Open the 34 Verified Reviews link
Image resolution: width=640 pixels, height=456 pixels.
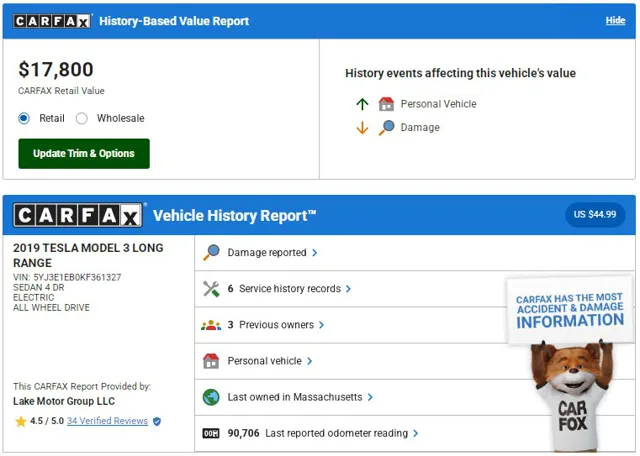[x=107, y=421]
